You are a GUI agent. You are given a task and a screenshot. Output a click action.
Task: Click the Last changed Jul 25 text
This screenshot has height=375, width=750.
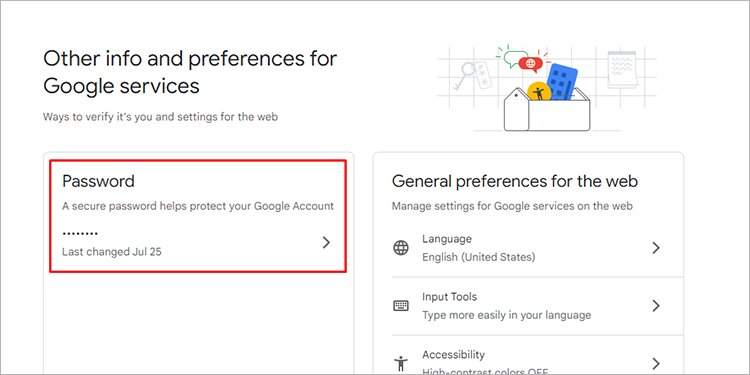[x=111, y=252]
